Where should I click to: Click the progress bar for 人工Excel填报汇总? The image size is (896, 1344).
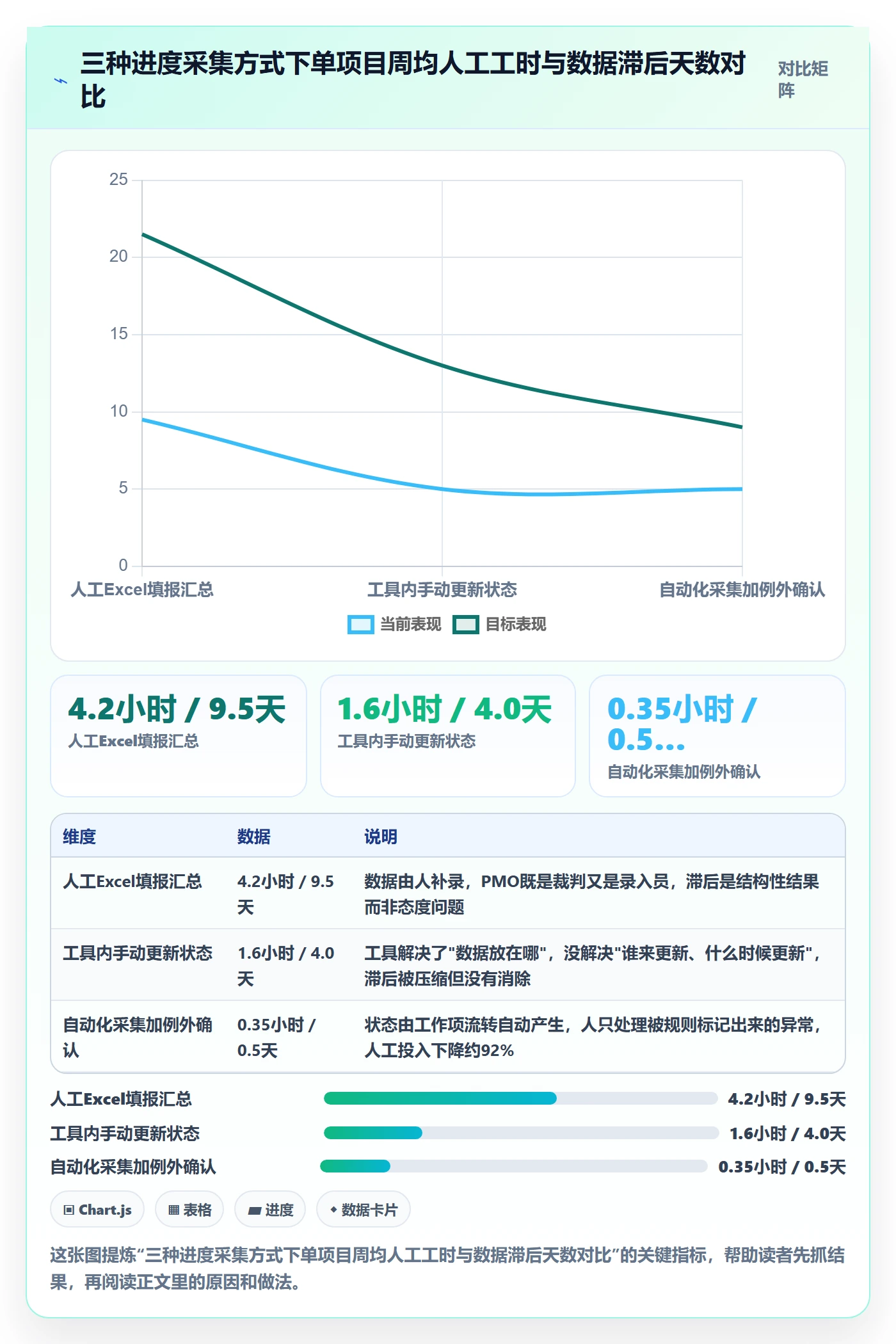pos(520,1098)
